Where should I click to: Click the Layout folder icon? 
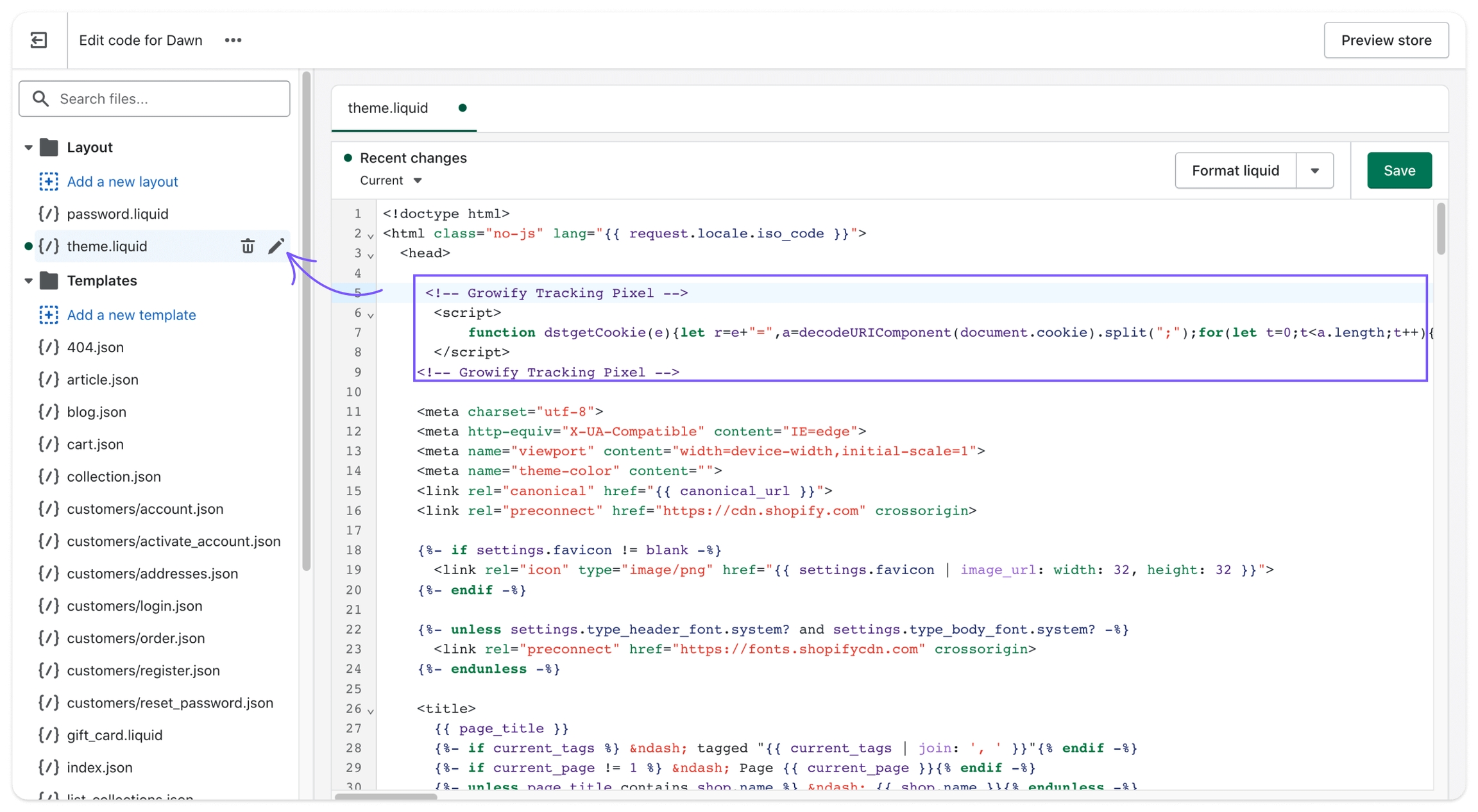[x=49, y=148]
